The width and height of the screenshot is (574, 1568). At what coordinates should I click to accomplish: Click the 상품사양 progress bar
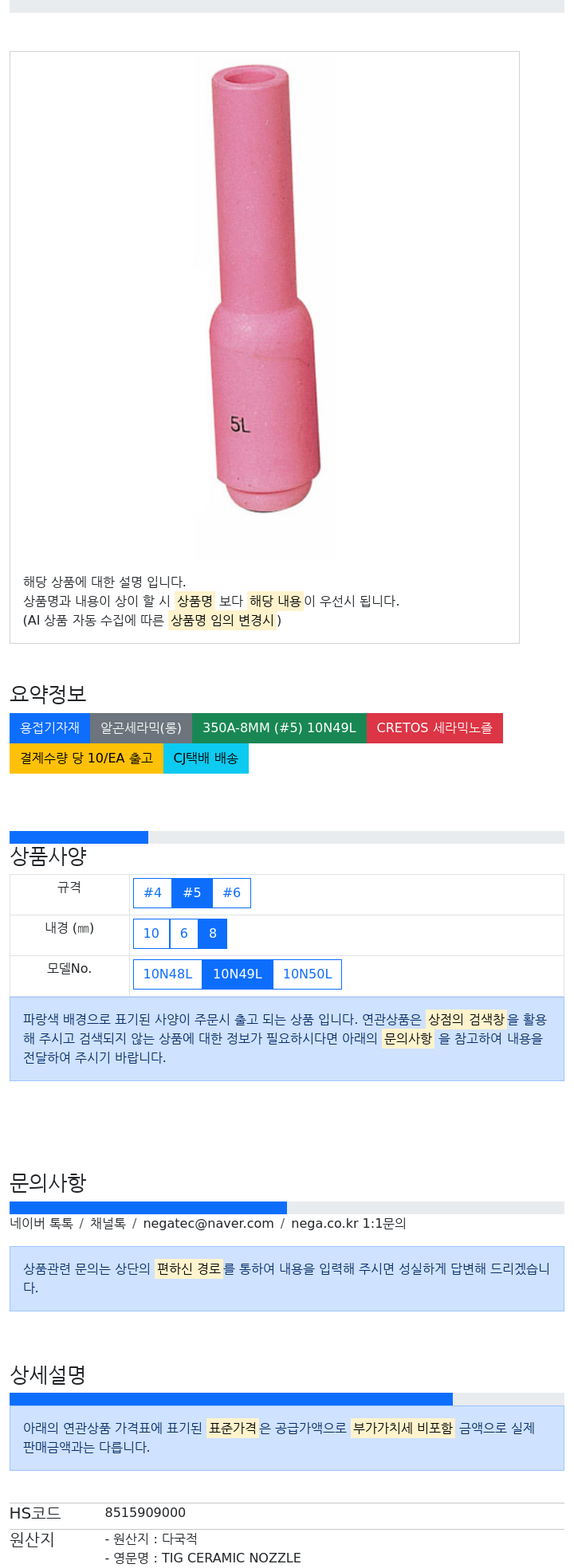click(x=287, y=837)
